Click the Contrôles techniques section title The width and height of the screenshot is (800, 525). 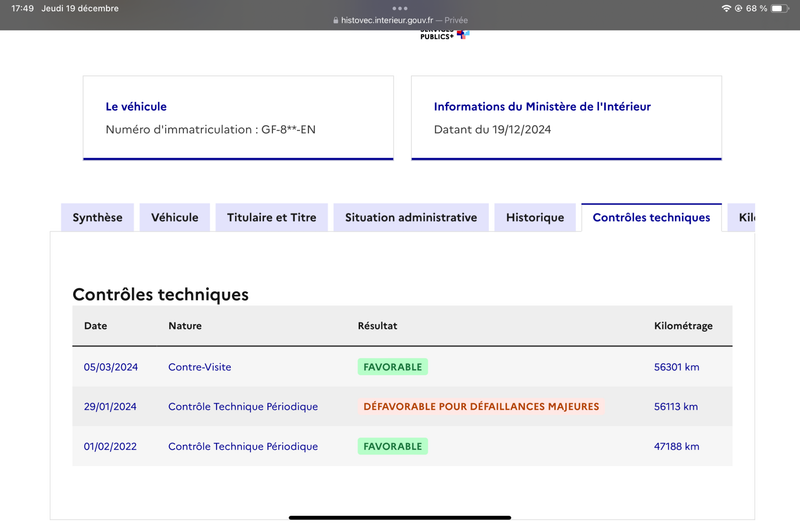pos(160,294)
